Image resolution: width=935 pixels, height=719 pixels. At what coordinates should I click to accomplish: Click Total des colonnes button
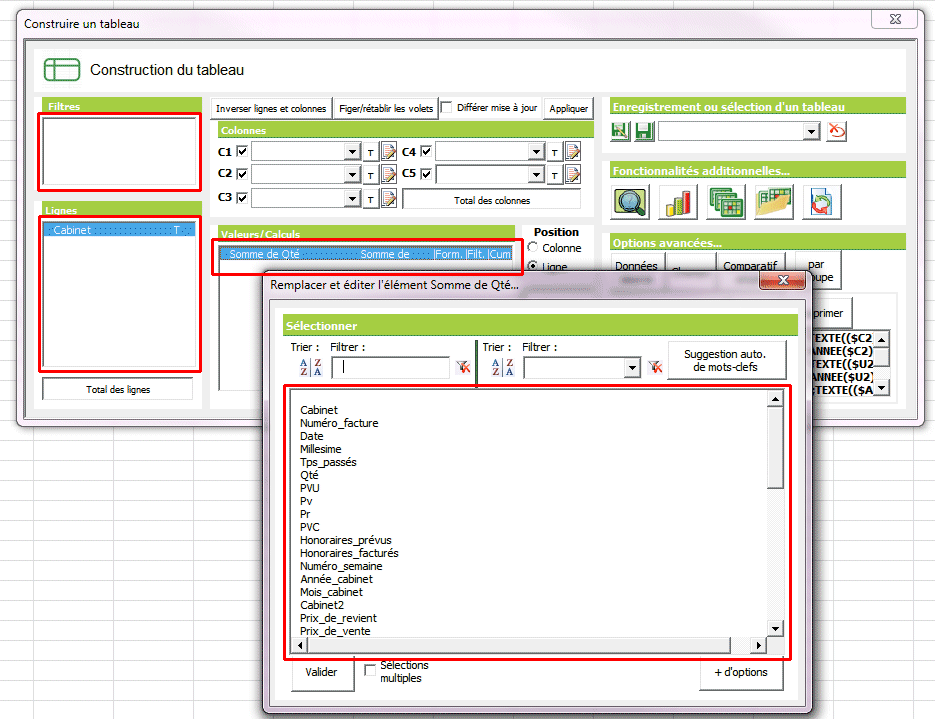[x=492, y=200]
